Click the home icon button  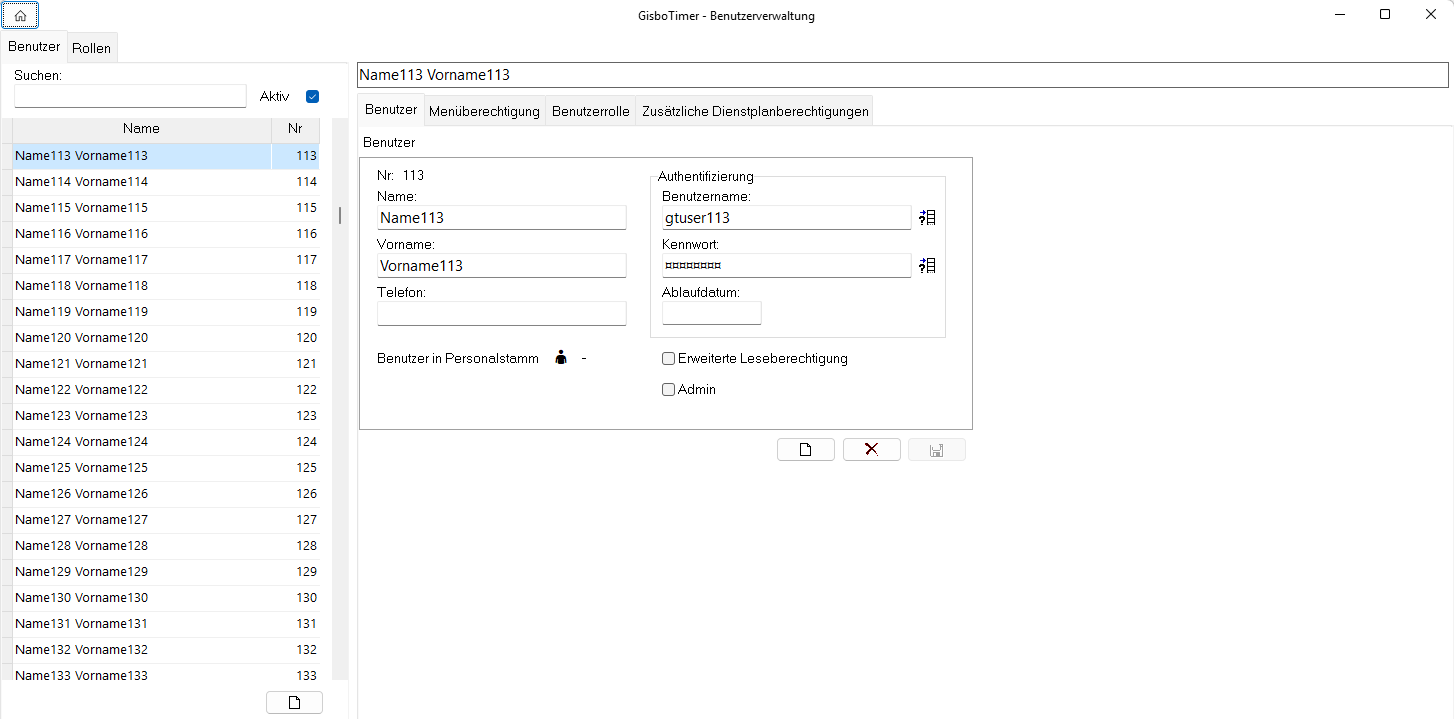(x=20, y=15)
